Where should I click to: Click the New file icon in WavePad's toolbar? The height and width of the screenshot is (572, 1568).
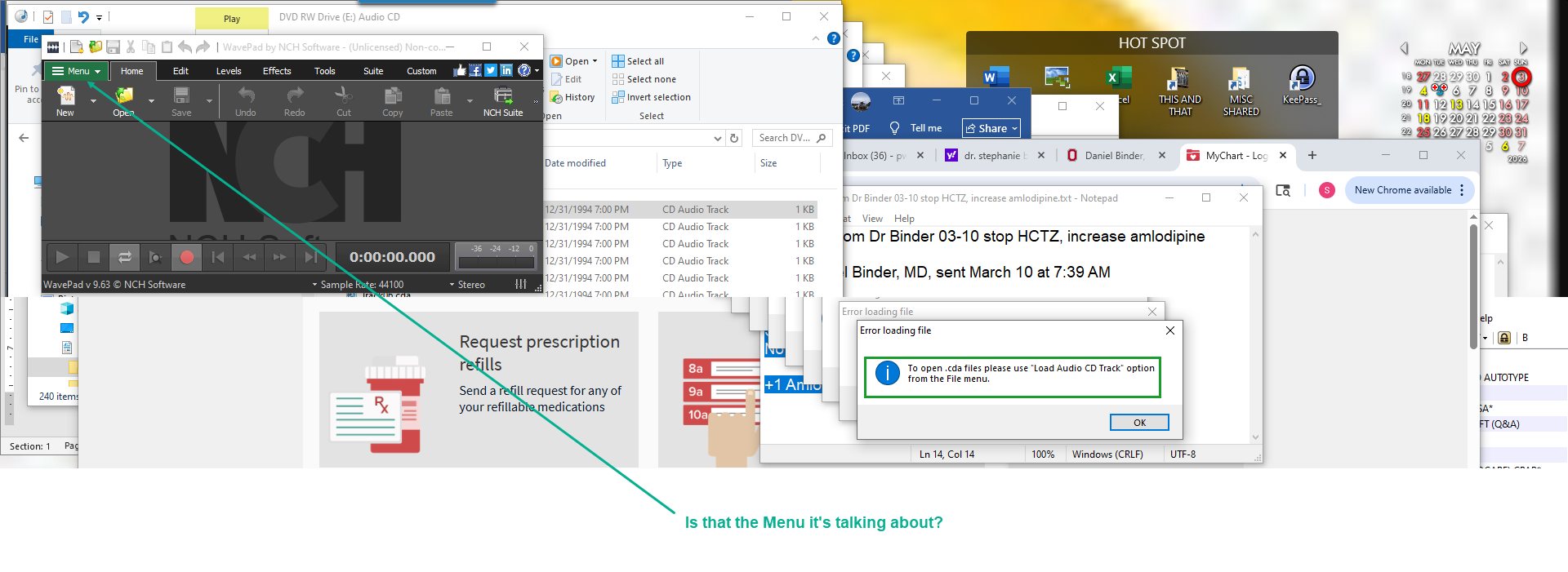coord(65,95)
